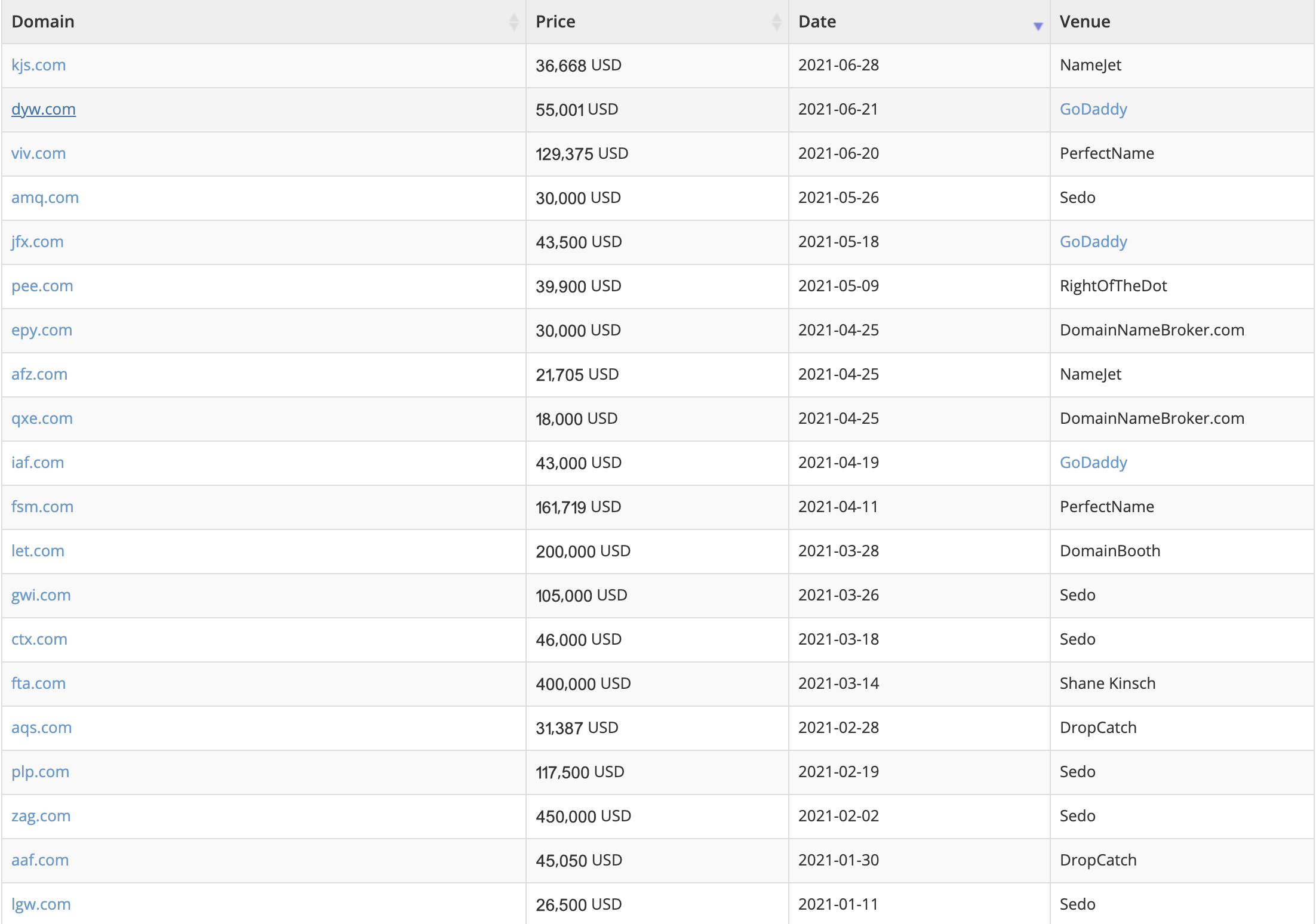
Task: Visit the fsm.com domain link
Action: (x=42, y=507)
